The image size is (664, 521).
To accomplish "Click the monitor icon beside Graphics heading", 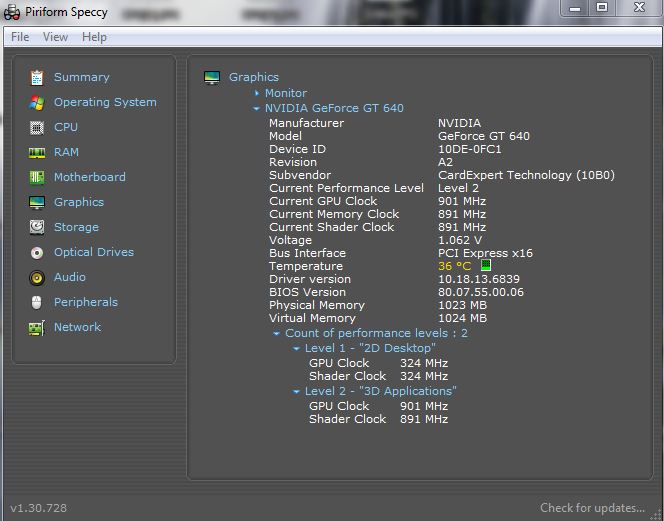I will (x=212, y=78).
